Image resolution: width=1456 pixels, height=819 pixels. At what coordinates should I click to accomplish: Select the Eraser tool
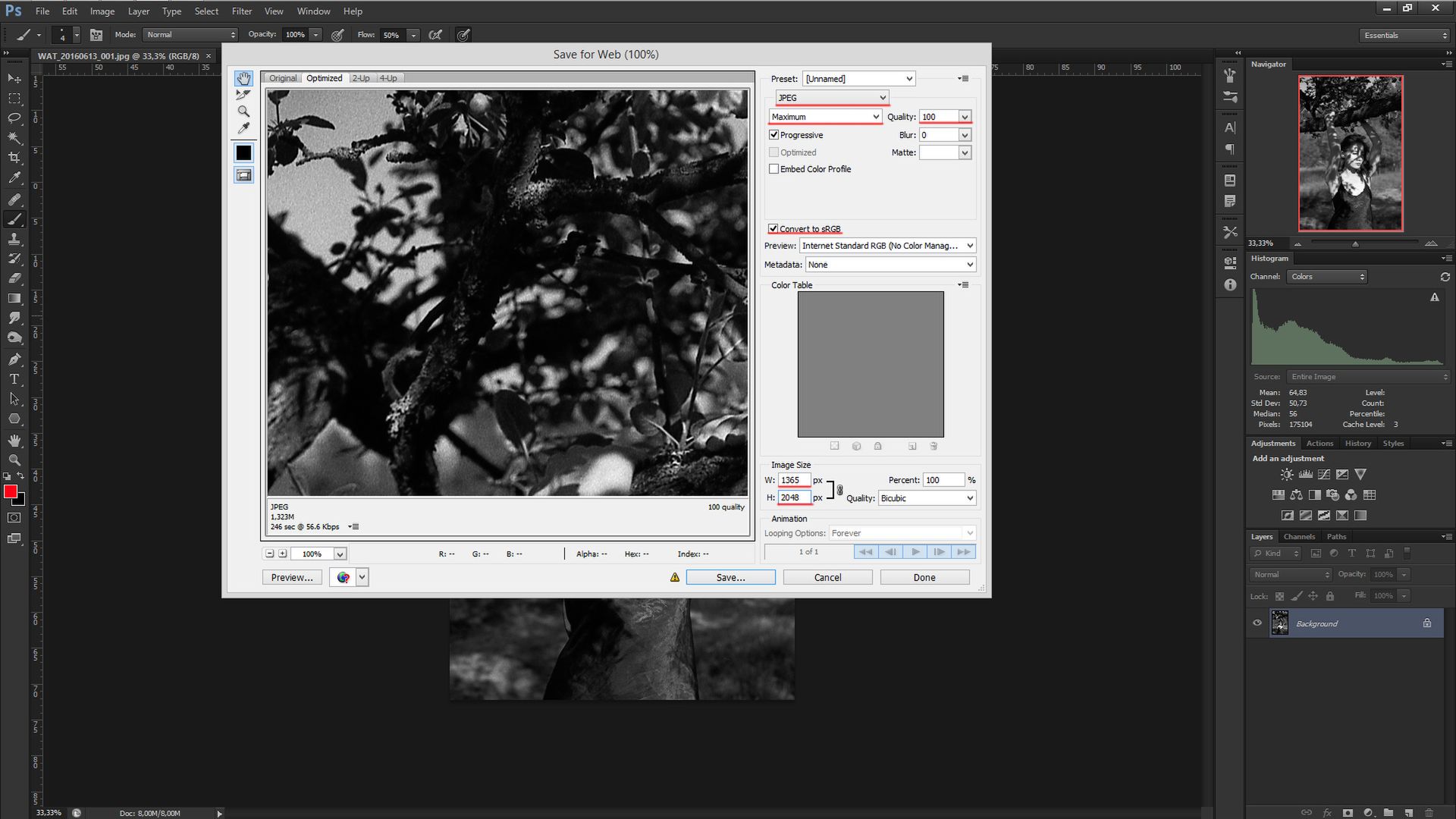click(14, 278)
